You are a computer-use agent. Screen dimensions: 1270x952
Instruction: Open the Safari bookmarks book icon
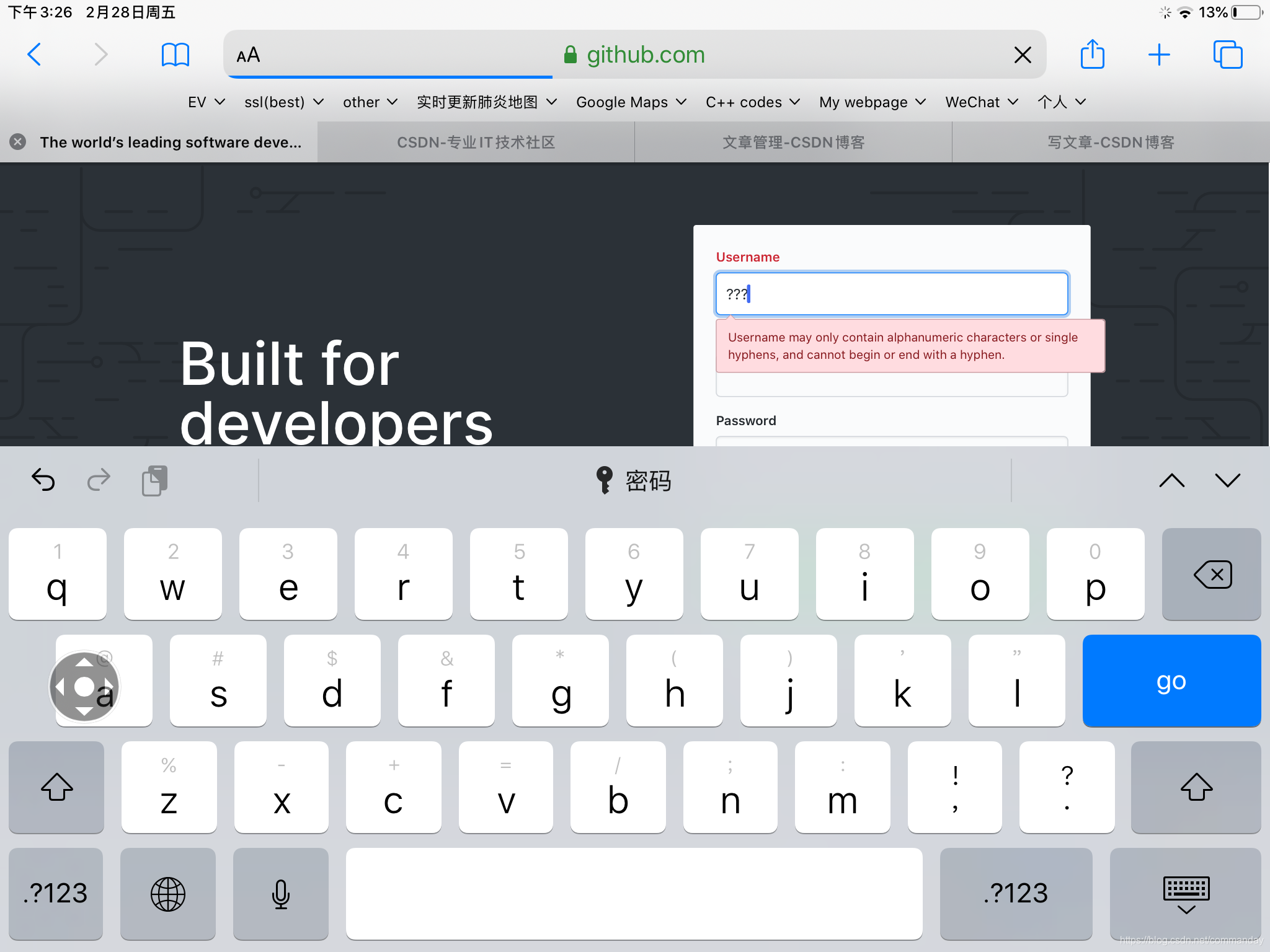[x=175, y=55]
